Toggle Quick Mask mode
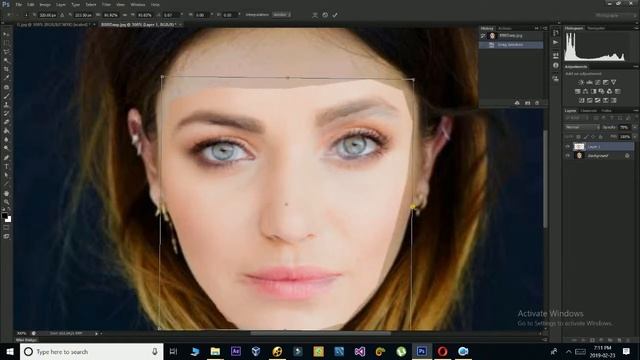Image resolution: width=640 pixels, height=360 pixels. coord(6,228)
